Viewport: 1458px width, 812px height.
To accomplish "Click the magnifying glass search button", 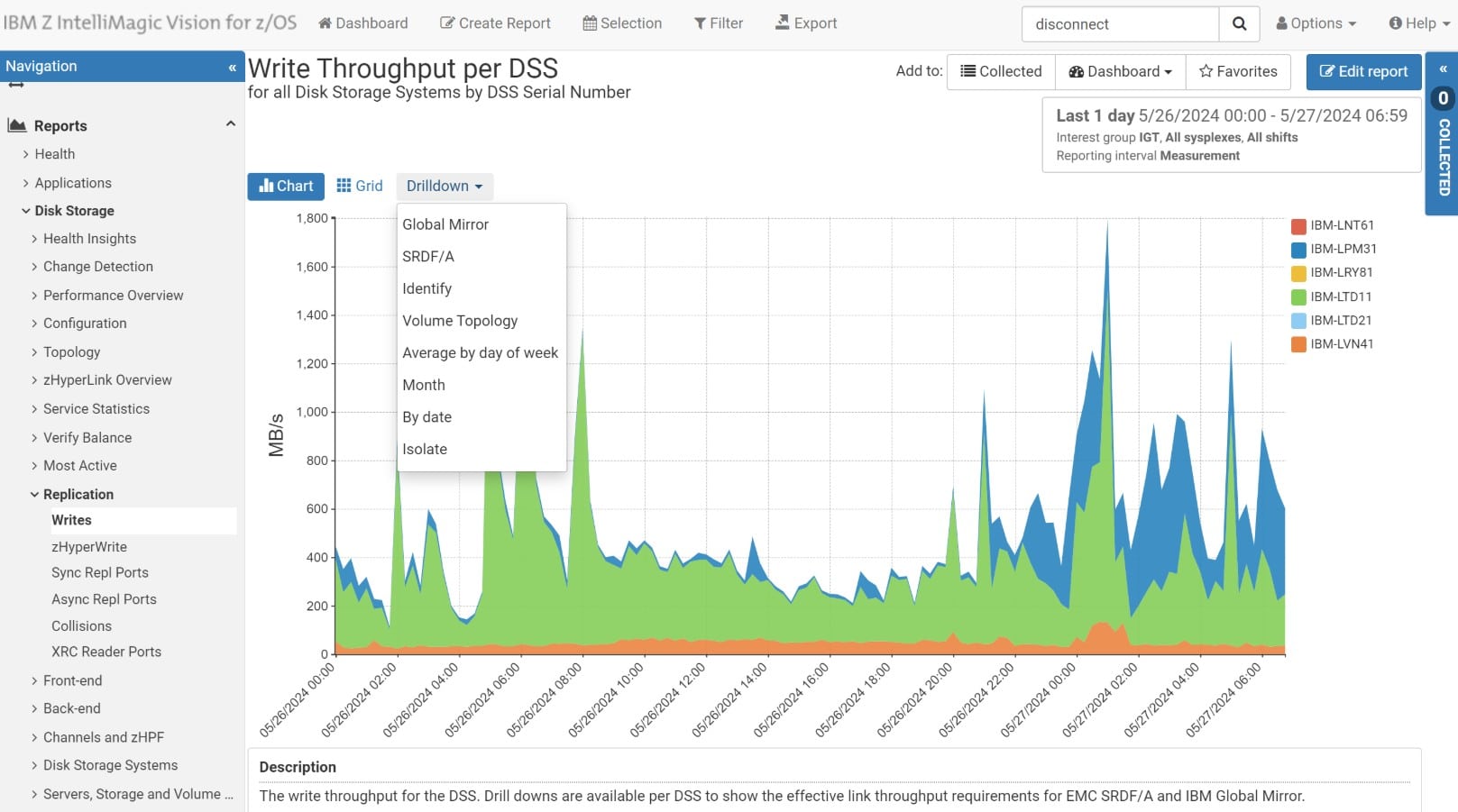I will point(1239,24).
